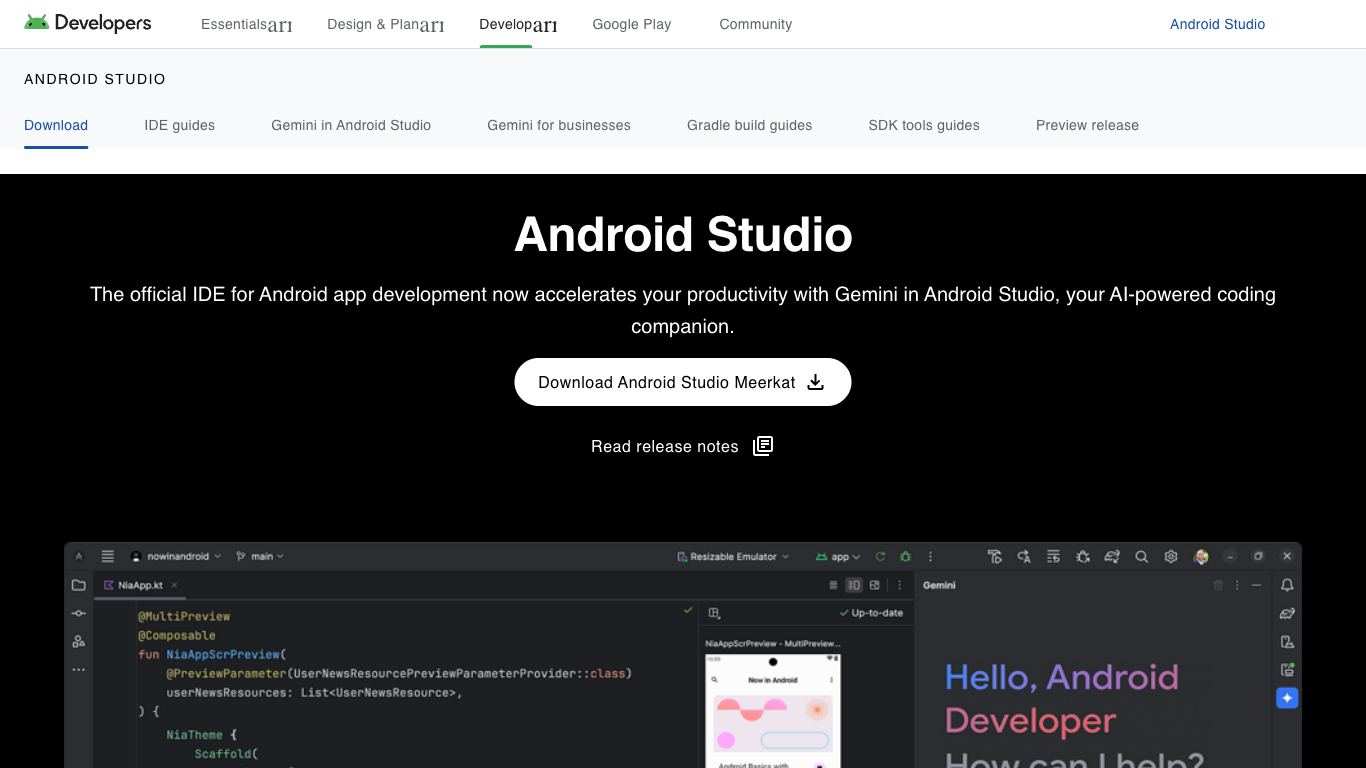Expand the nowinandroid project dropdown
Screen dimensions: 1366x768
[178, 557]
